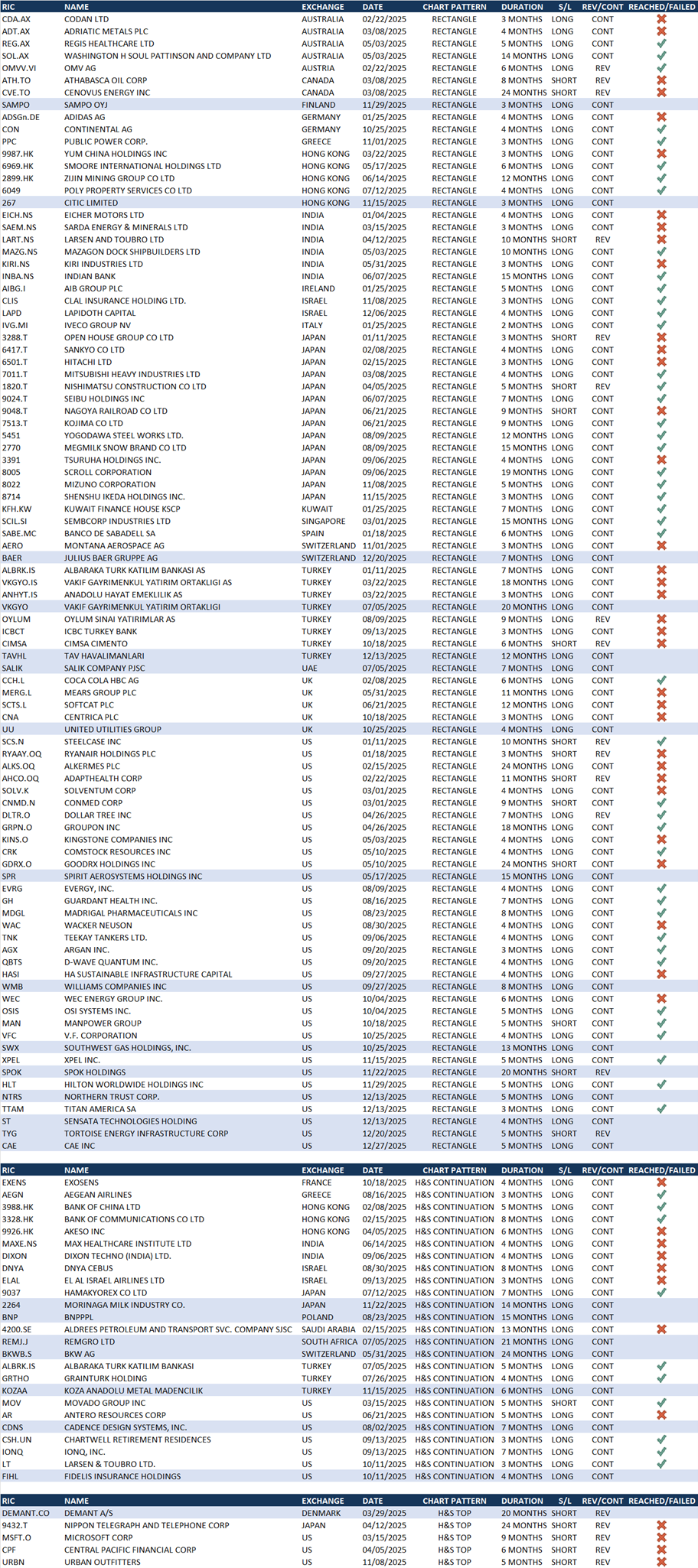The image size is (698, 1568).
Task: Click the red cross in Codan Ltd row
Action: click(x=661, y=19)
